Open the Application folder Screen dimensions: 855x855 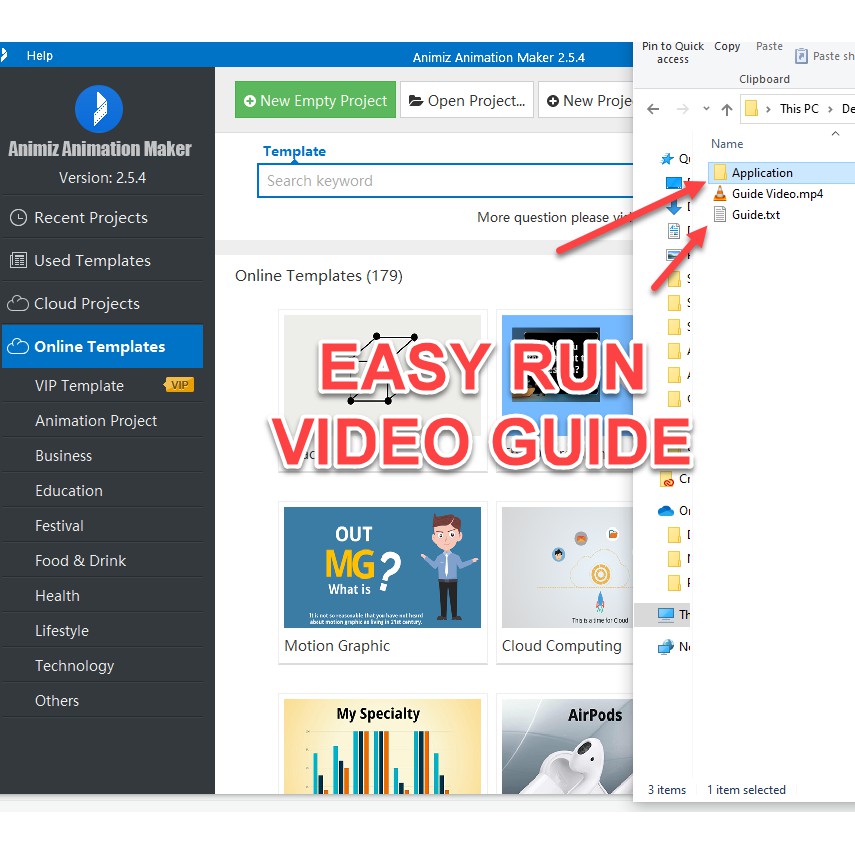pyautogui.click(x=761, y=173)
